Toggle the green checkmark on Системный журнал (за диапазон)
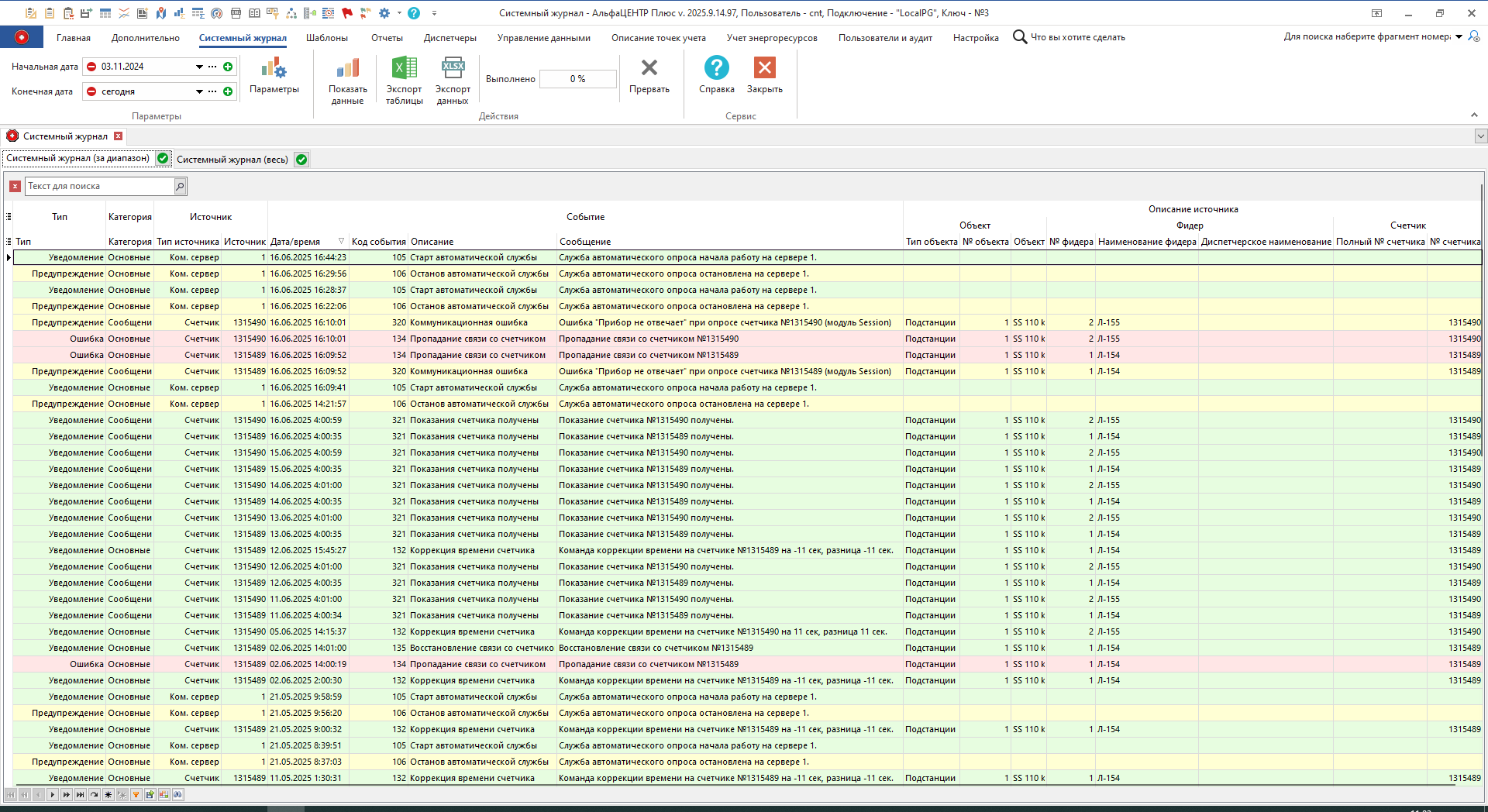This screenshot has width=1488, height=812. pos(163,158)
